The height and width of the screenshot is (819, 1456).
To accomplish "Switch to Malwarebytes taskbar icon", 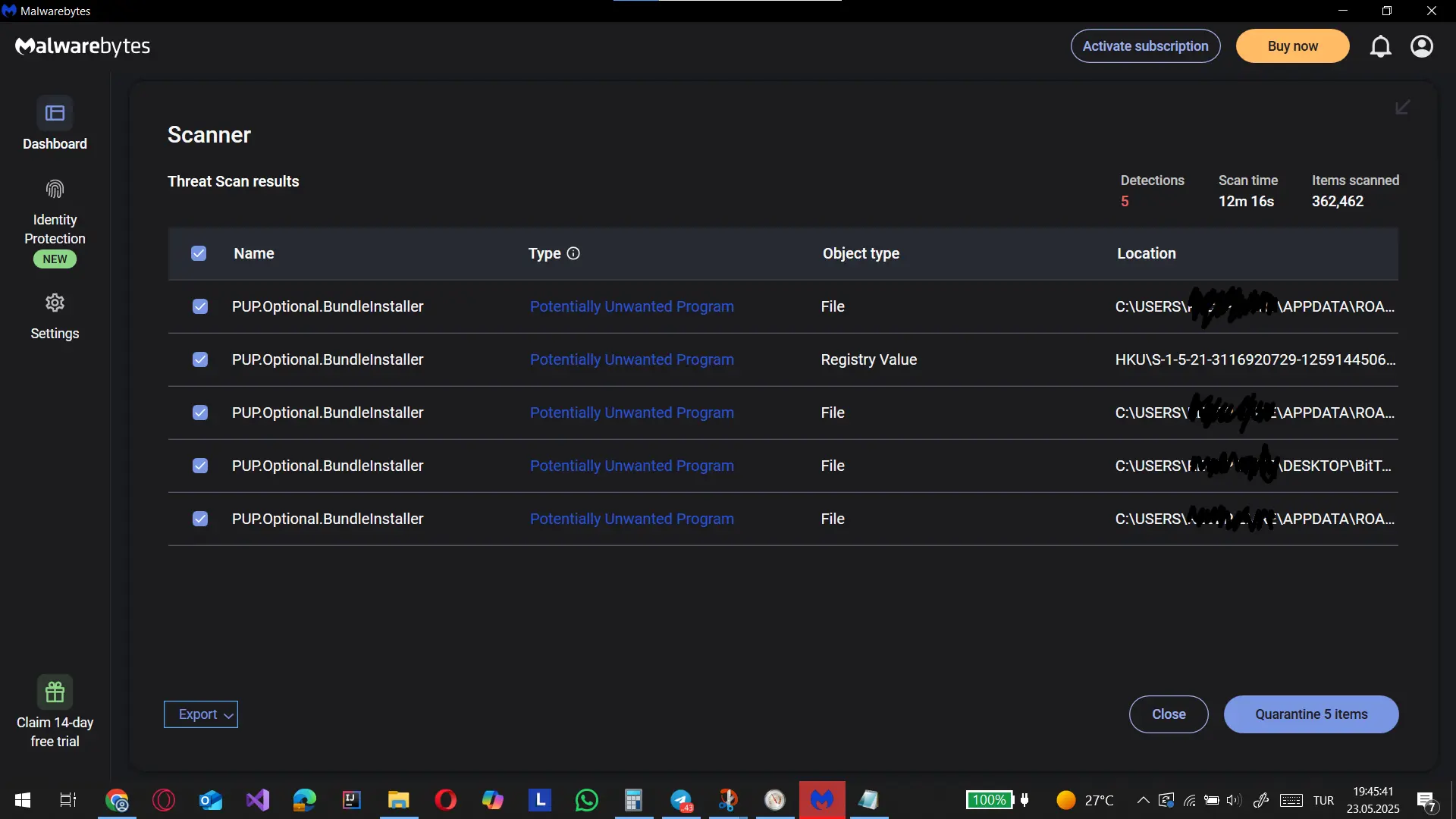I will coord(822,800).
